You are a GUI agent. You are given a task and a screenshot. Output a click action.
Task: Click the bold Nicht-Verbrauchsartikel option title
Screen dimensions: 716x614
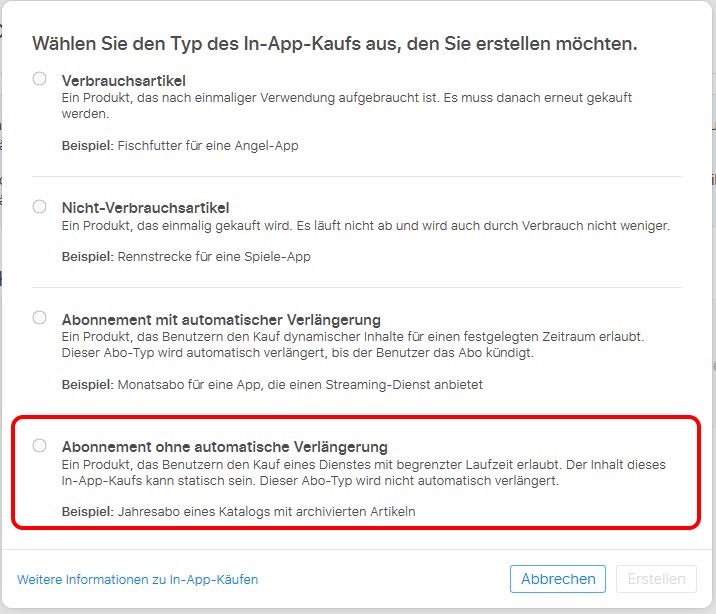[145, 208]
